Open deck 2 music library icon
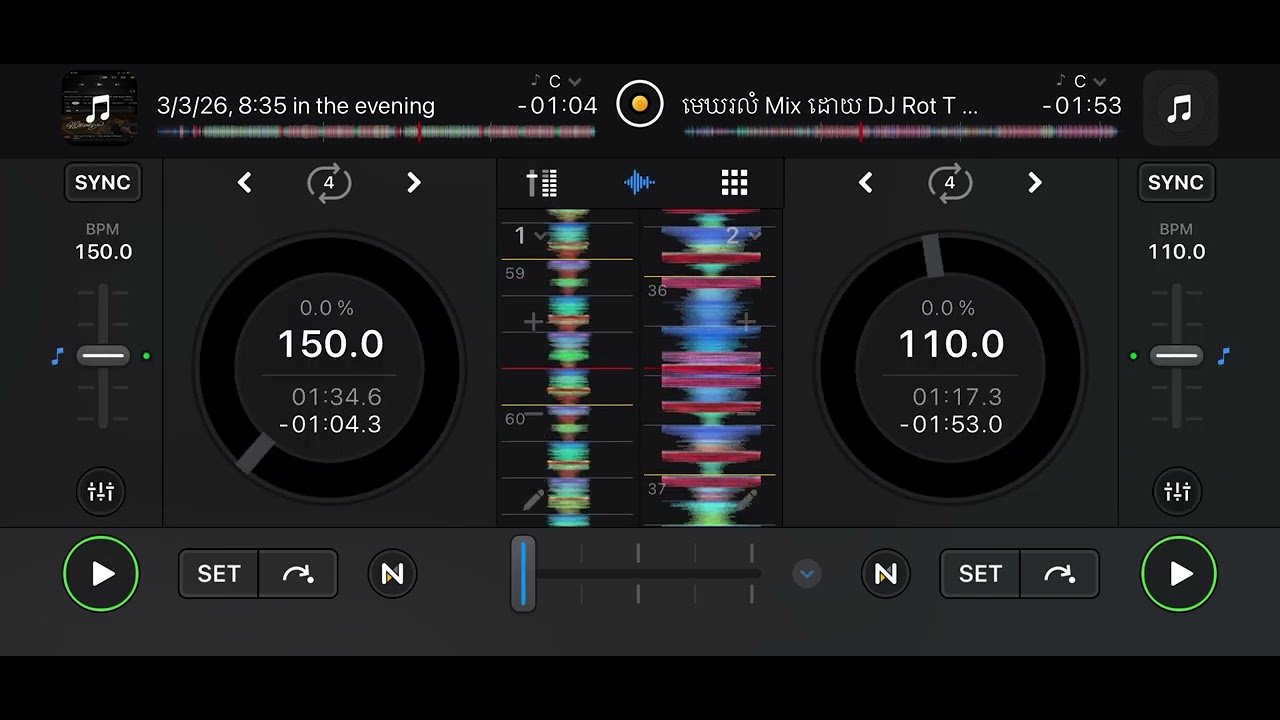Viewport: 1280px width, 720px height. (x=1180, y=107)
